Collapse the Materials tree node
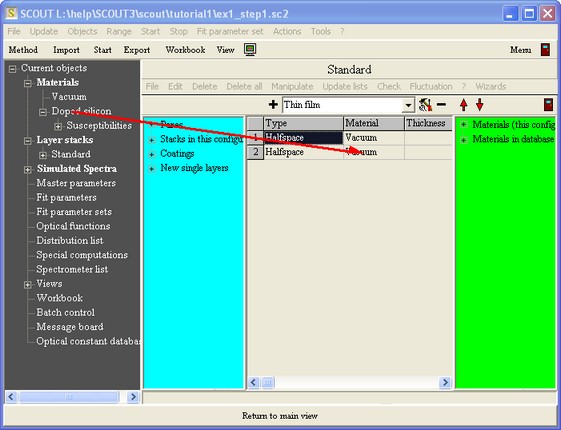 tap(28, 83)
